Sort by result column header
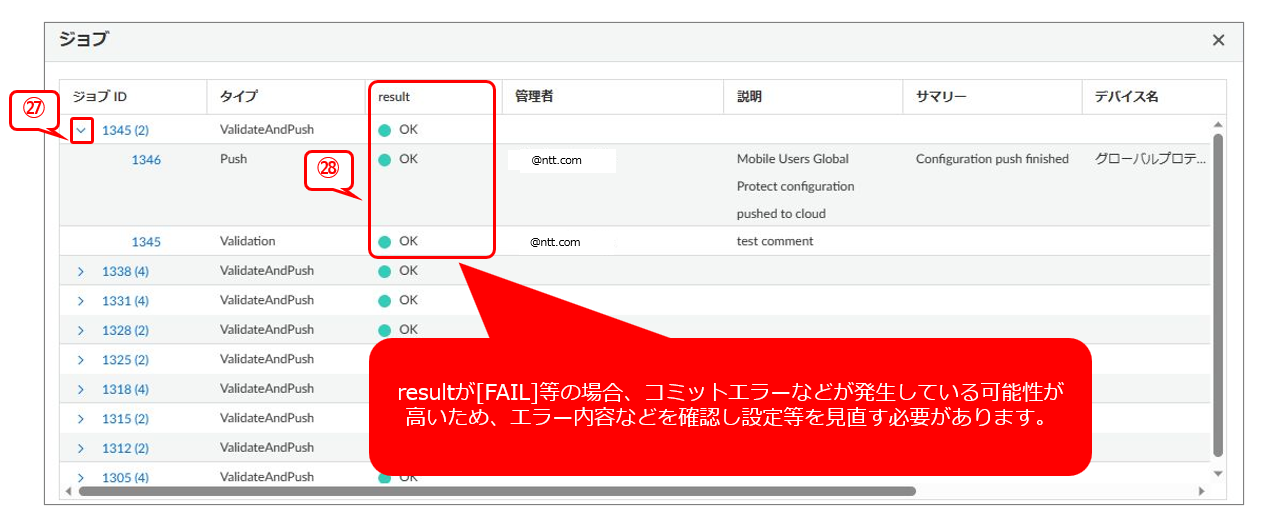Viewport: 1261px width, 520px height. pyautogui.click(x=394, y=97)
